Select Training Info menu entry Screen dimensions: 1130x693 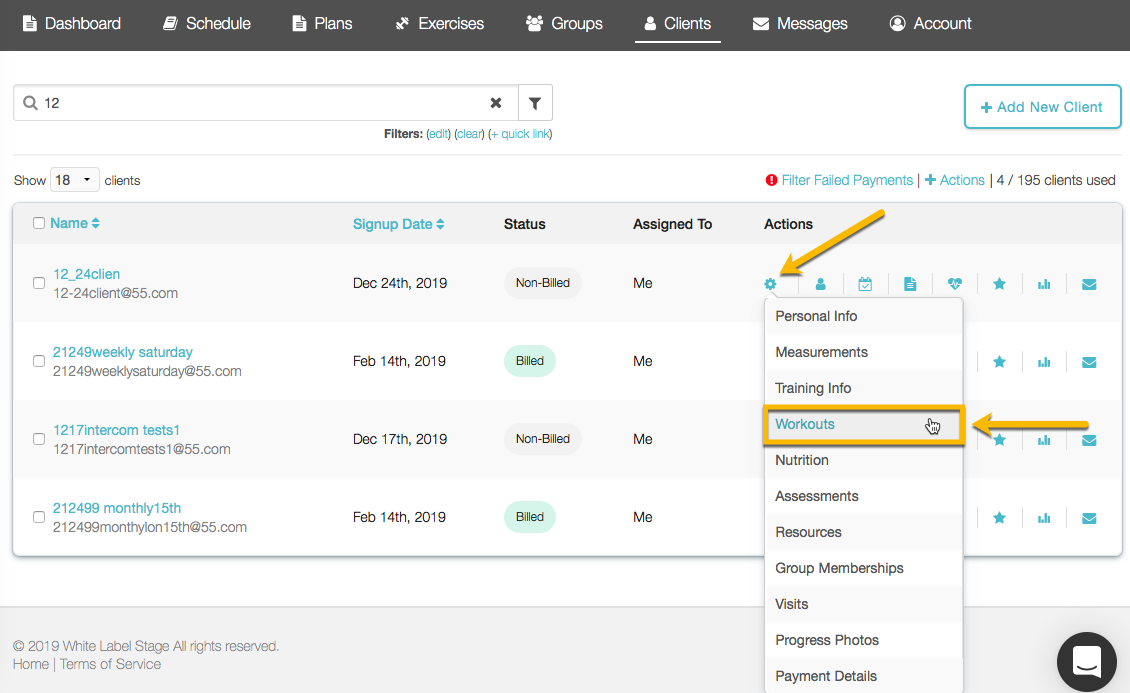[x=863, y=388]
